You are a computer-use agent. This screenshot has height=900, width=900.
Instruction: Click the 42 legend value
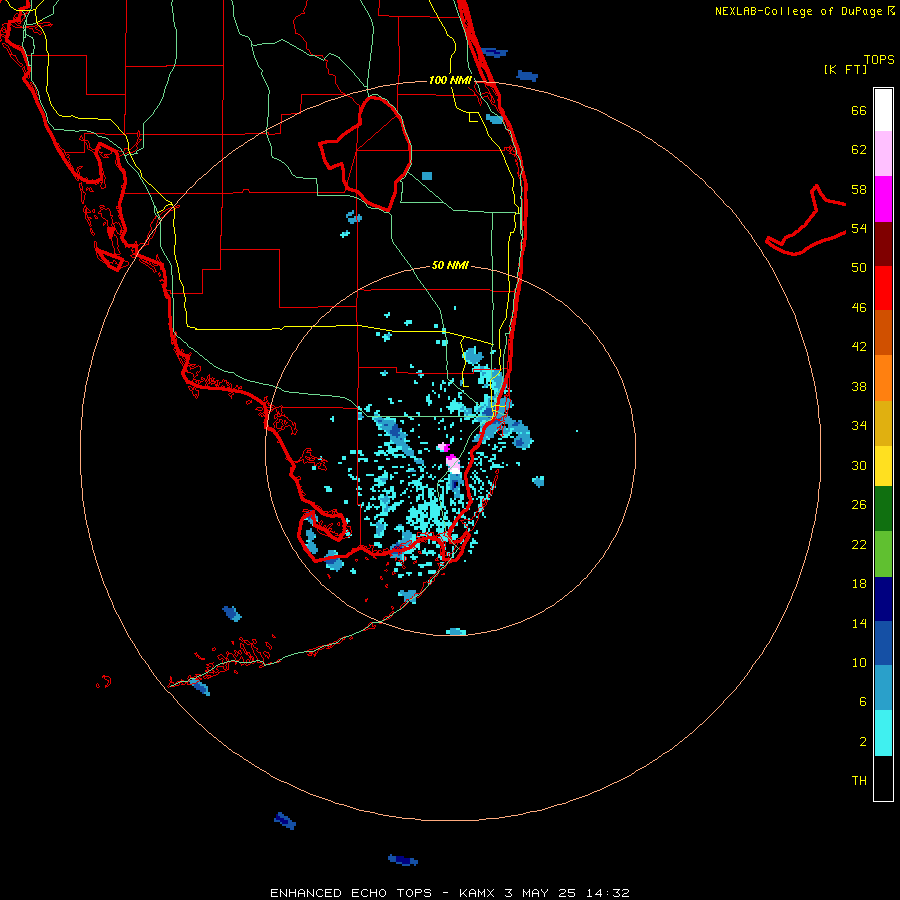[859, 347]
